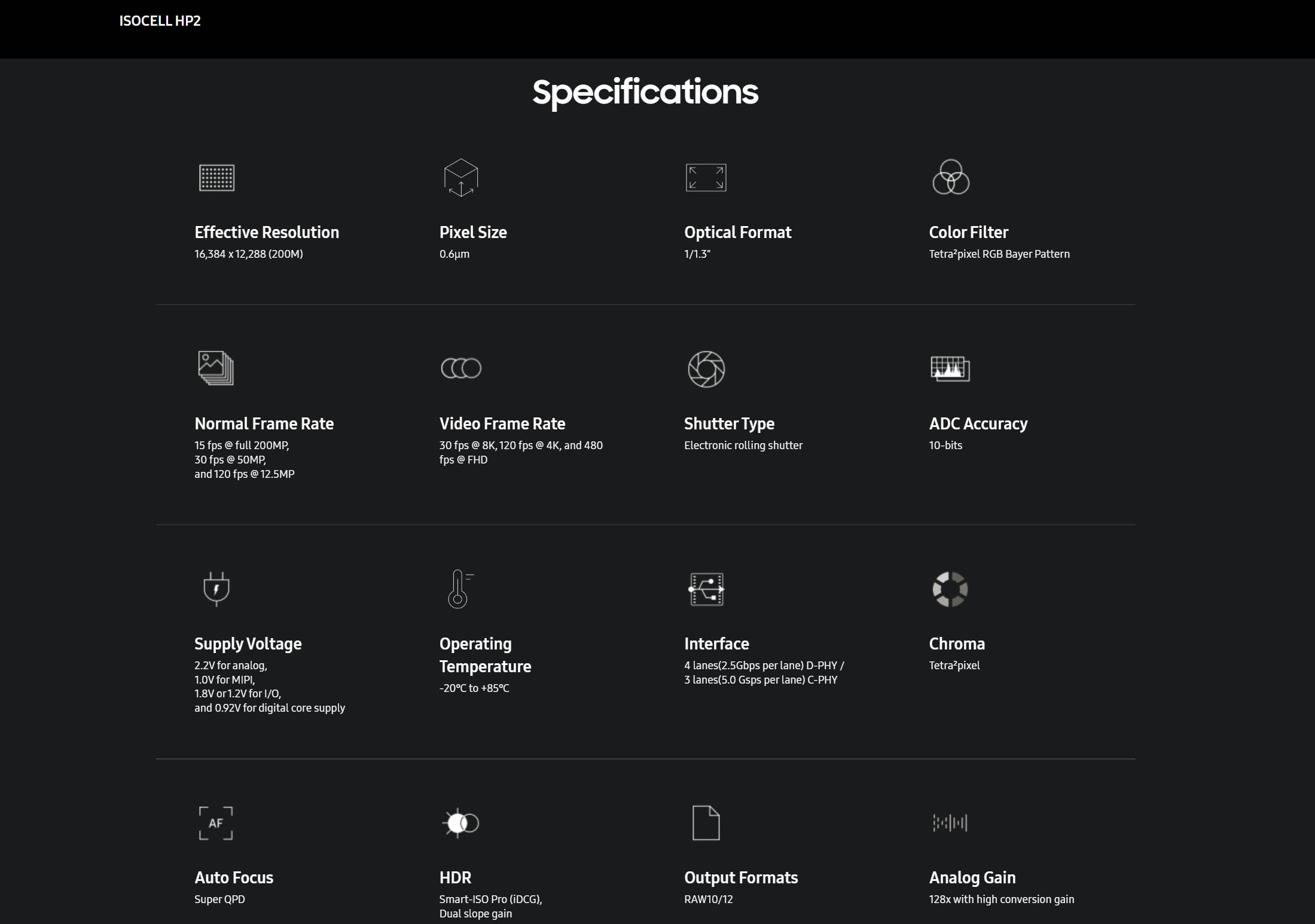The height and width of the screenshot is (924, 1315).
Task: Select the -20℃ to +85℃ value
Action: pos(474,688)
